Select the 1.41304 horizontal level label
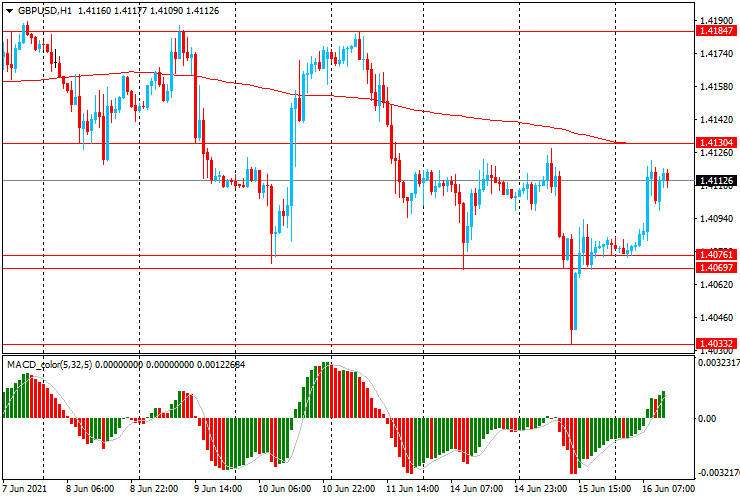Screen dimensions: 740x500 (x=716, y=143)
